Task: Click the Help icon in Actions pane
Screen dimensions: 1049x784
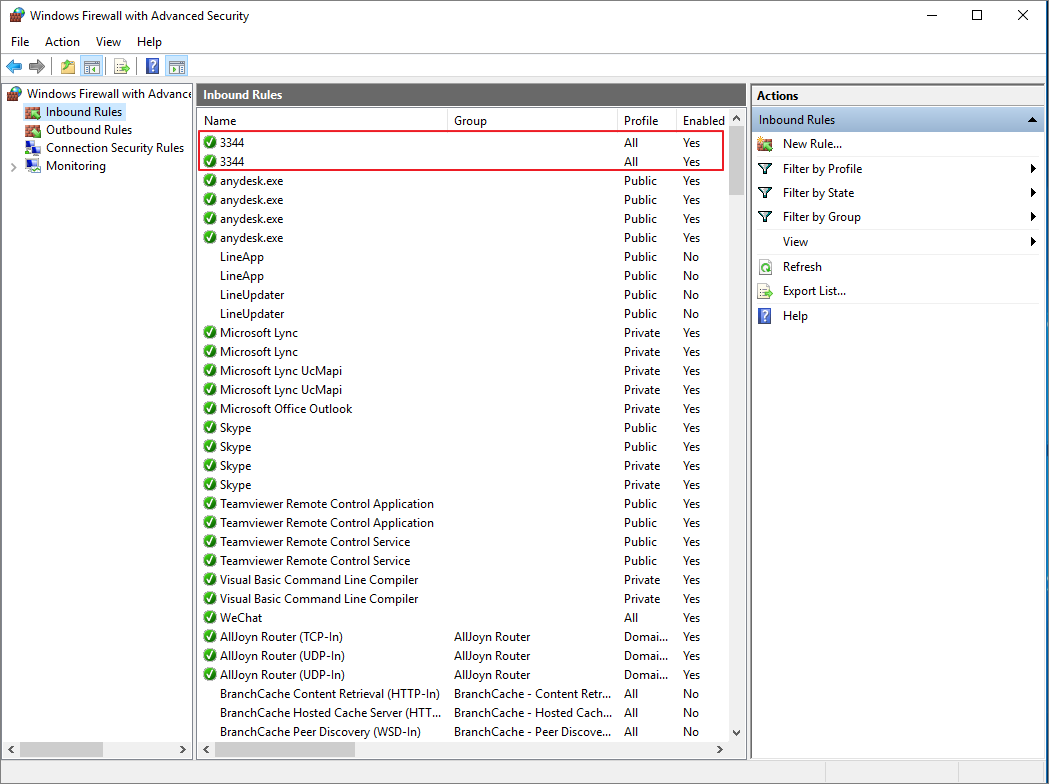Action: (765, 316)
